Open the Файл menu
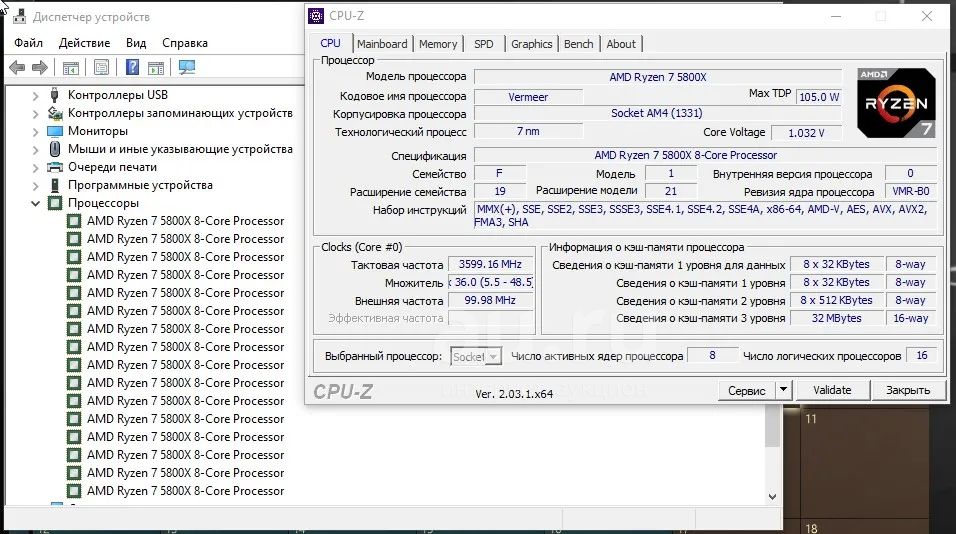The image size is (956, 534). [28, 43]
